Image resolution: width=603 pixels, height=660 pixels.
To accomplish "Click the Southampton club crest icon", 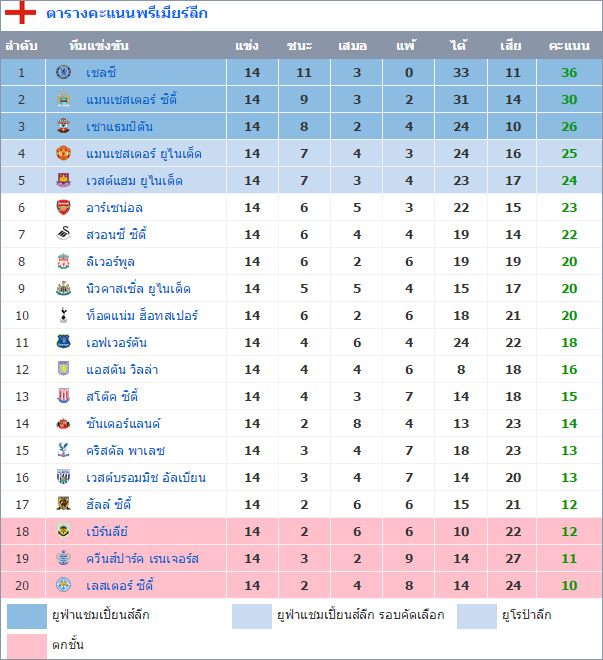I will [x=64, y=127].
